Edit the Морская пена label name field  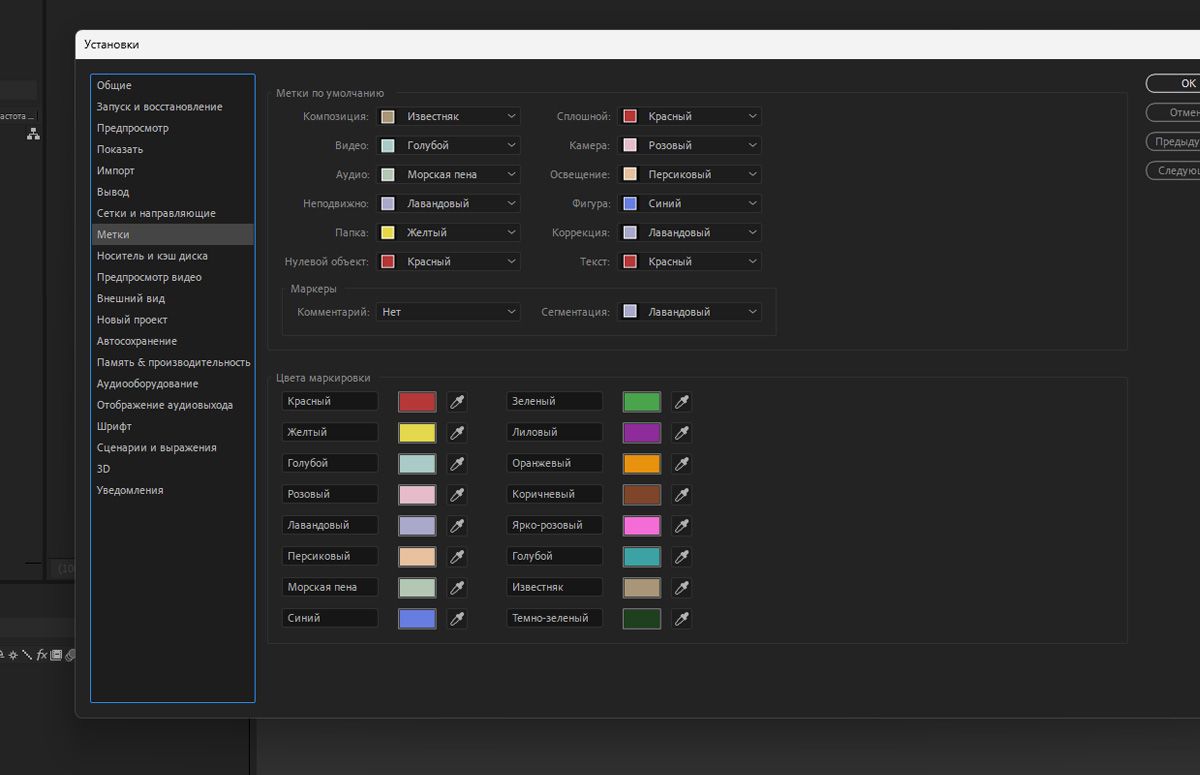point(330,588)
